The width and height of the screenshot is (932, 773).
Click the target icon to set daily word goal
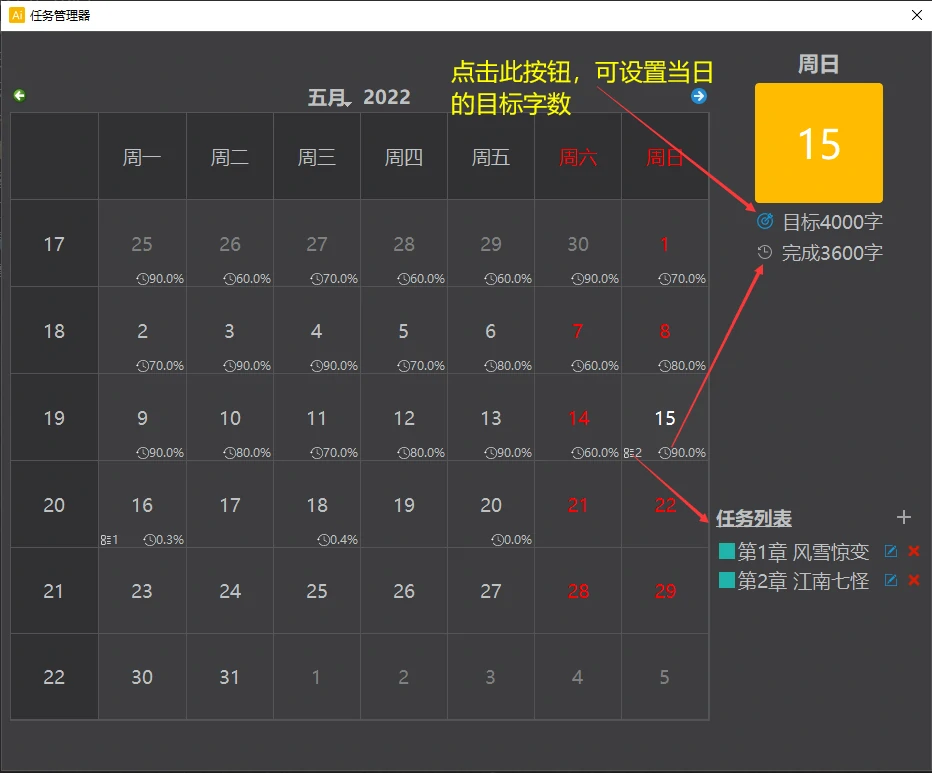pyautogui.click(x=764, y=221)
